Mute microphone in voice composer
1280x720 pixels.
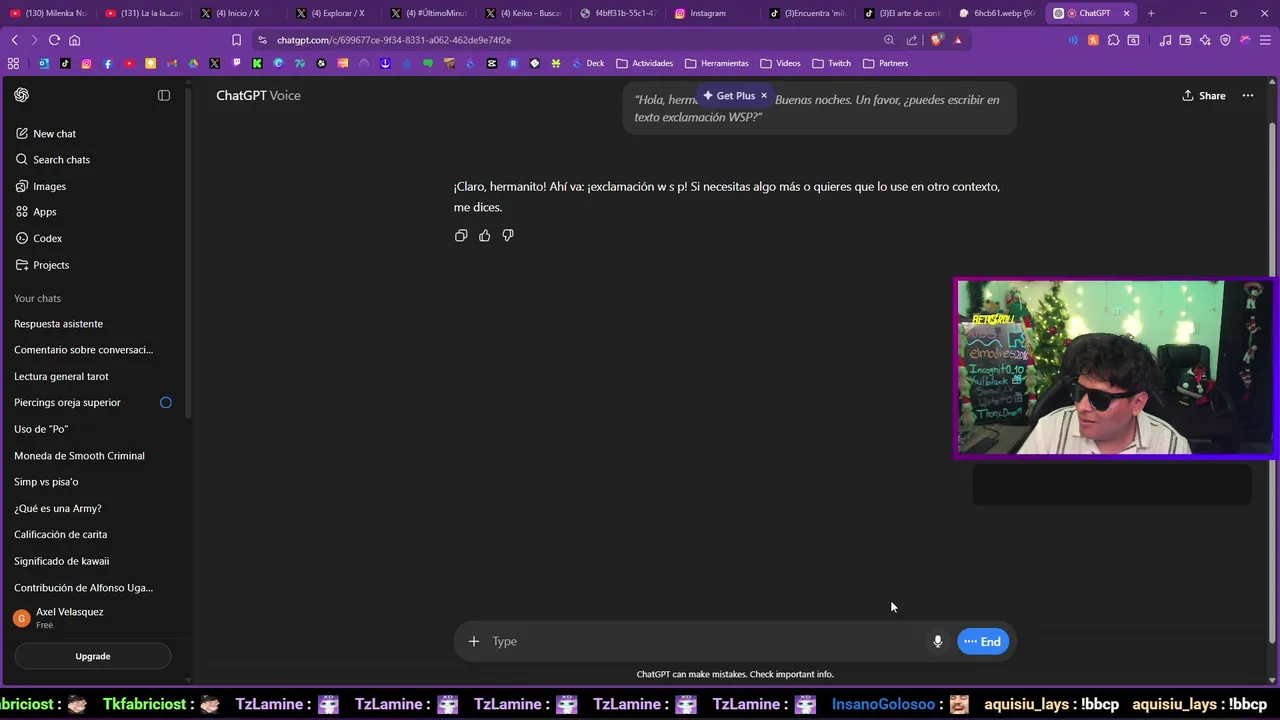[x=938, y=642]
